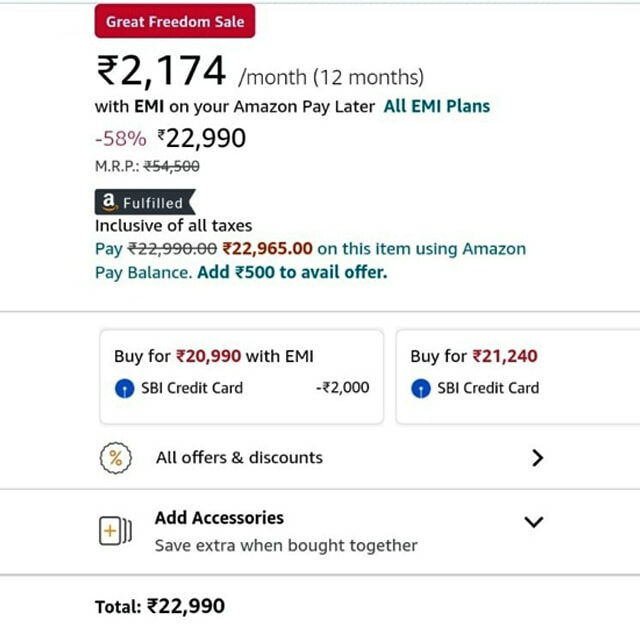Click the Add Accessories plus icon
Image resolution: width=640 pixels, height=628 pixels.
point(116,530)
